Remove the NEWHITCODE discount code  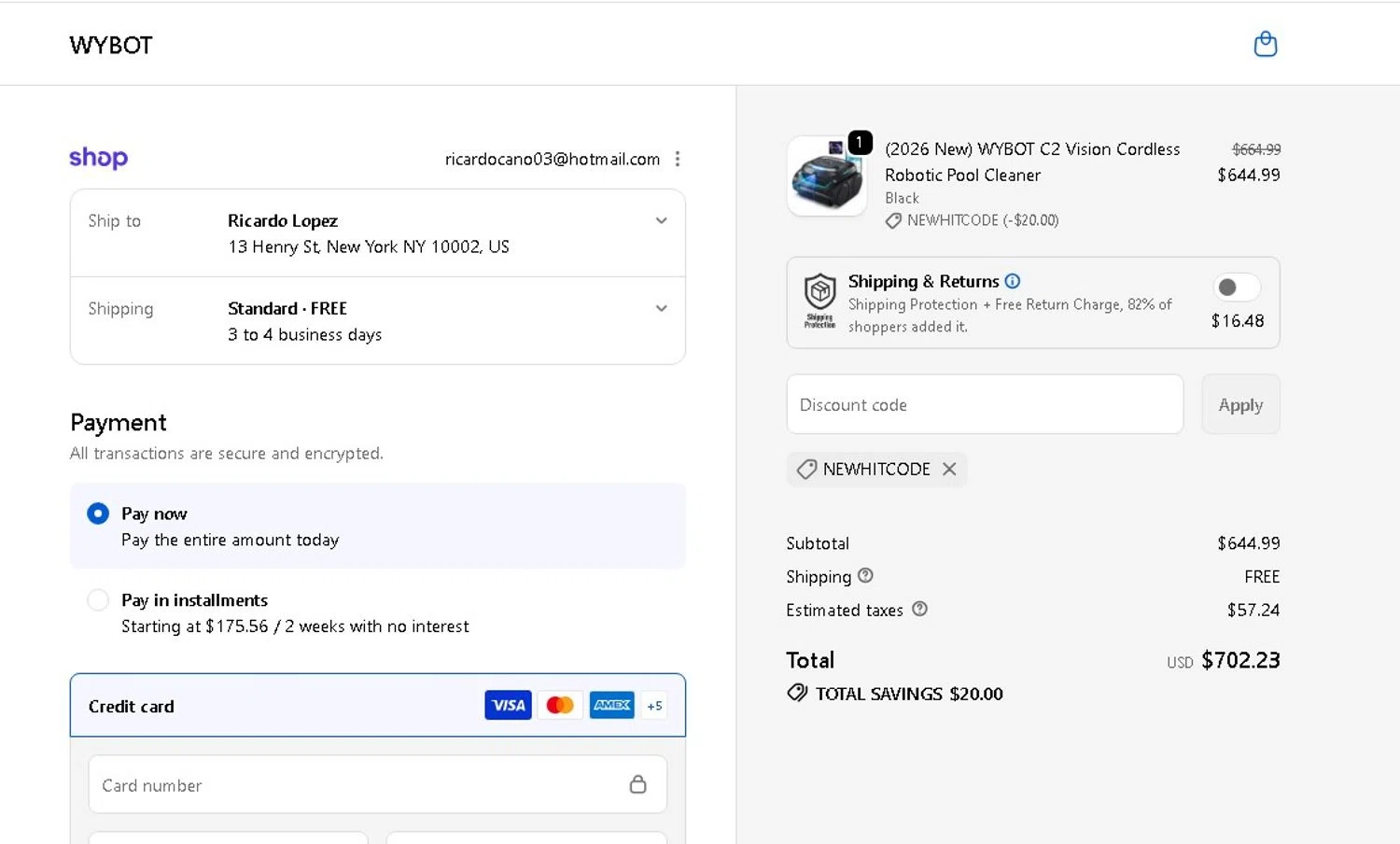[949, 469]
